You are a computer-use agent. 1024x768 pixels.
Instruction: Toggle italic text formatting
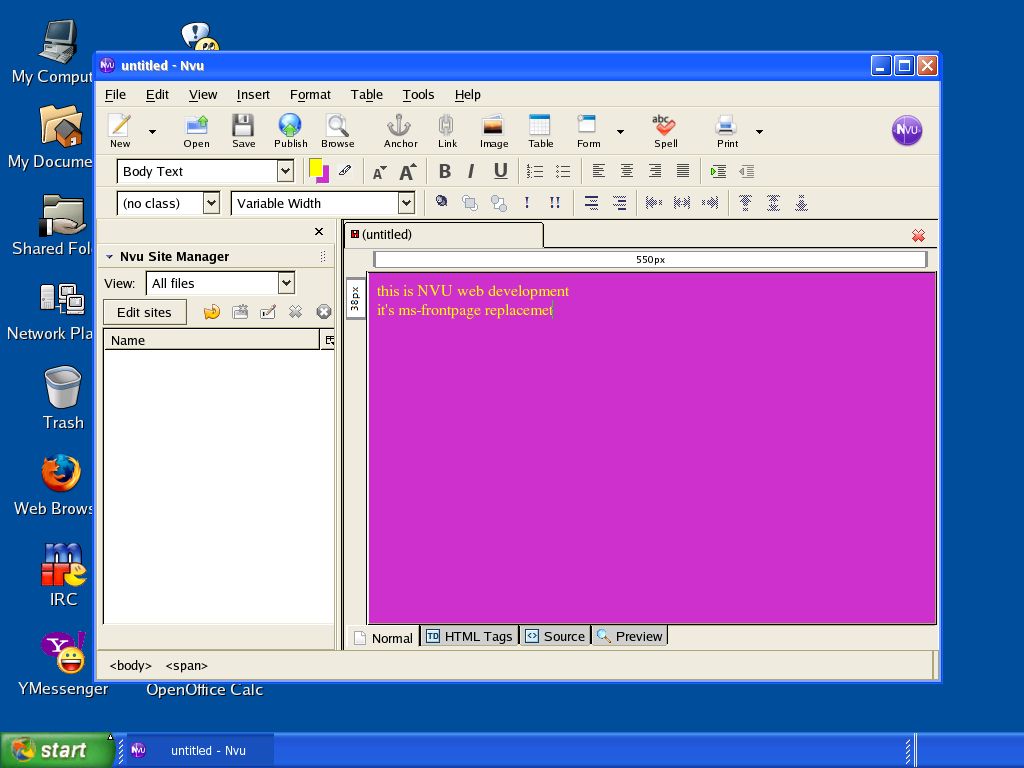[x=471, y=171]
